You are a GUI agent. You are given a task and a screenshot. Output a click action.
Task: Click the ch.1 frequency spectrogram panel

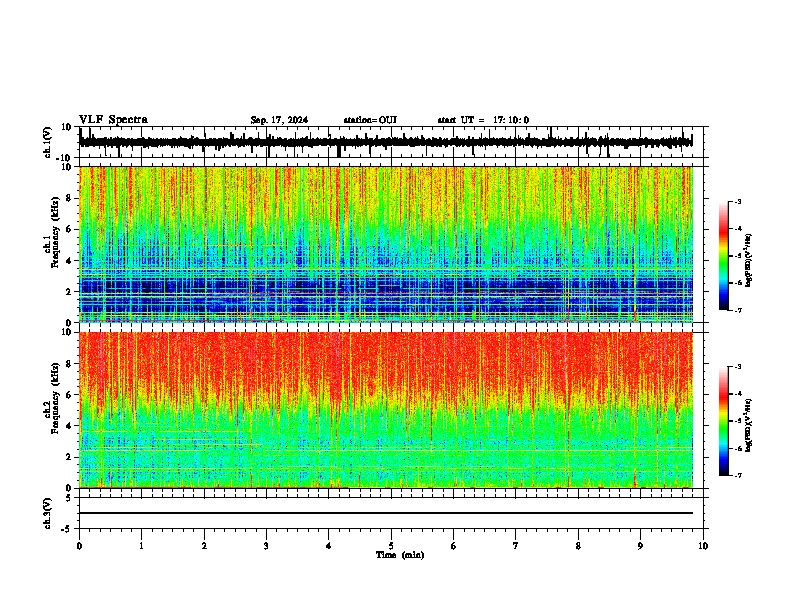386,244
